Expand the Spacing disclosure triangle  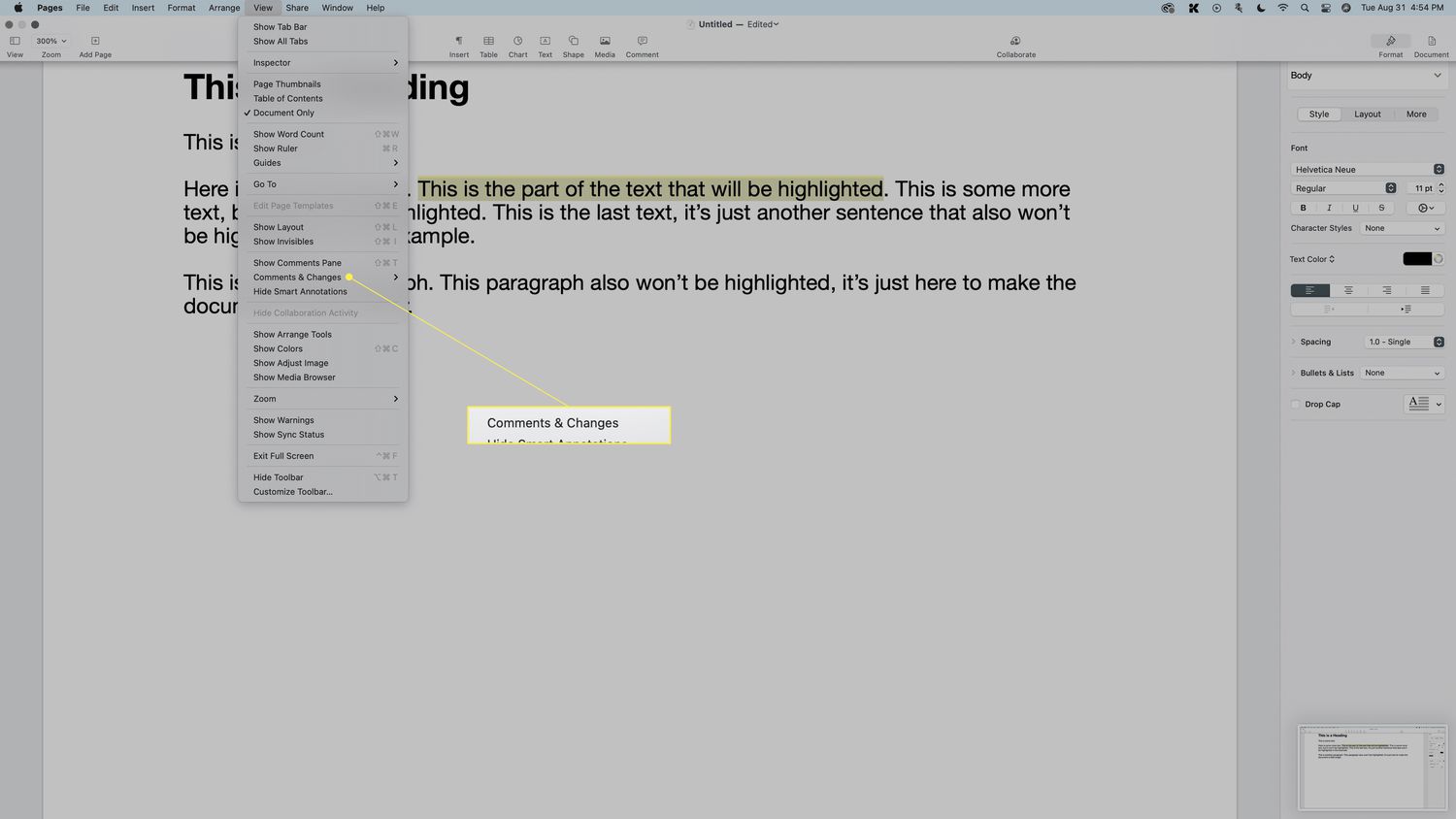1294,342
